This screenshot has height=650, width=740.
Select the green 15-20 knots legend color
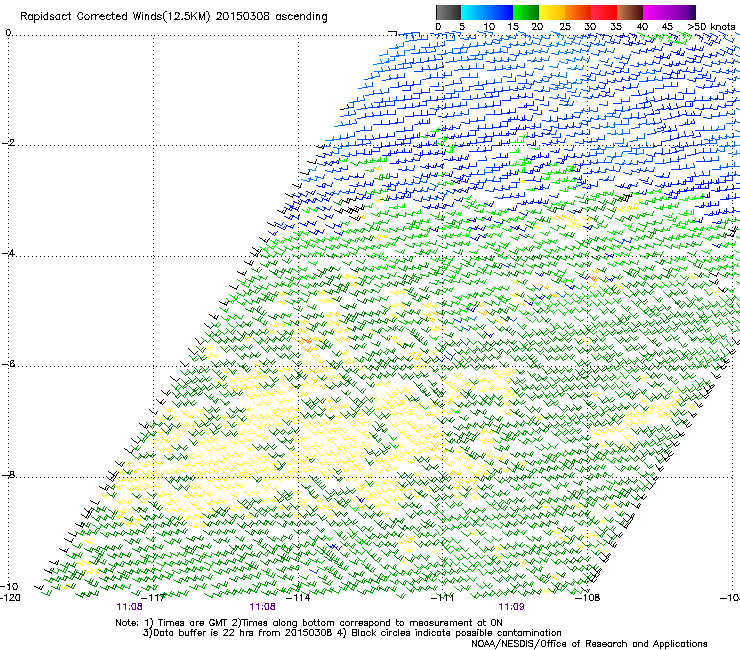[526, 12]
